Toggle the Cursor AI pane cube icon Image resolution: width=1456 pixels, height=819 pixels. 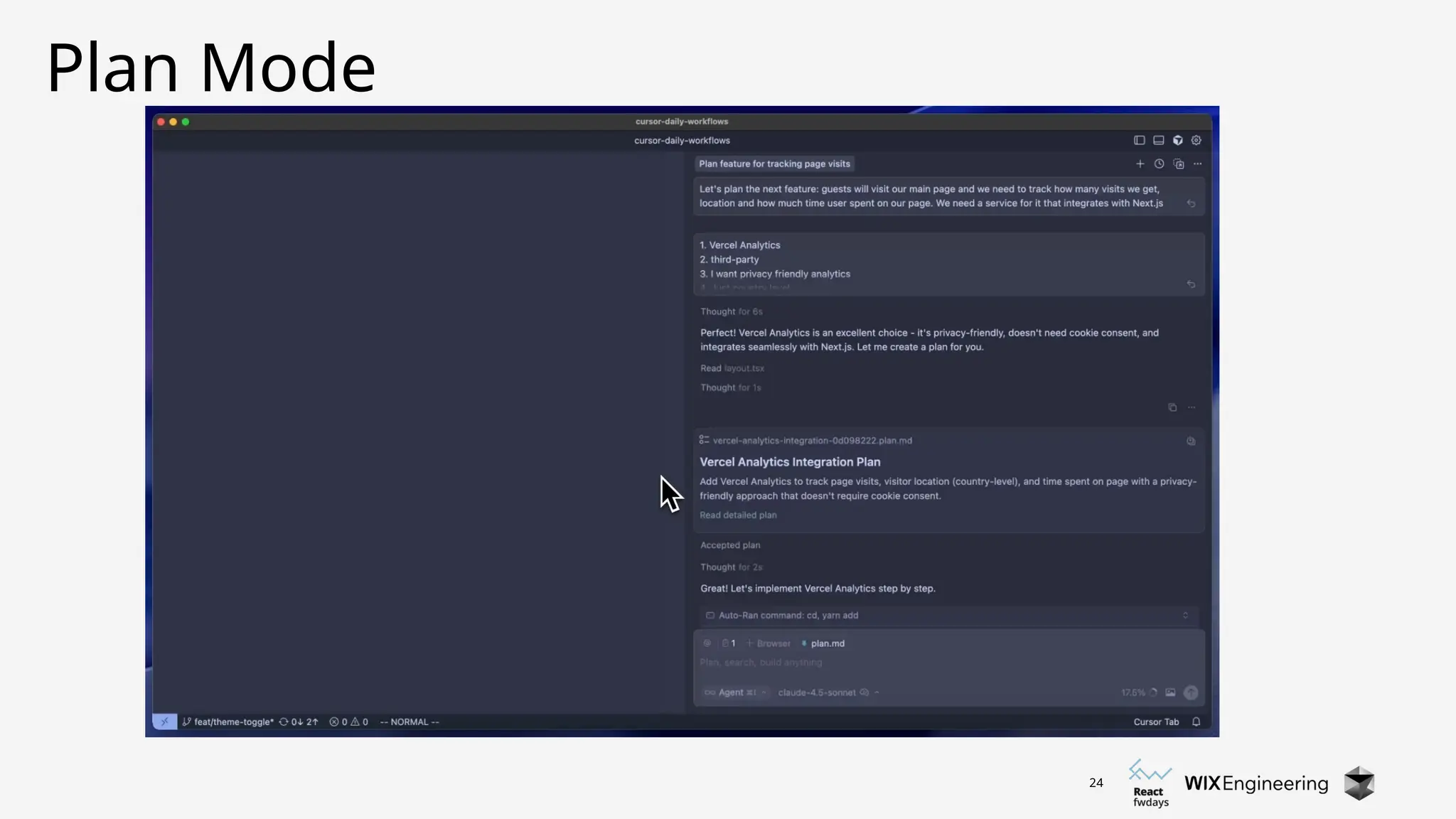coord(1177,140)
